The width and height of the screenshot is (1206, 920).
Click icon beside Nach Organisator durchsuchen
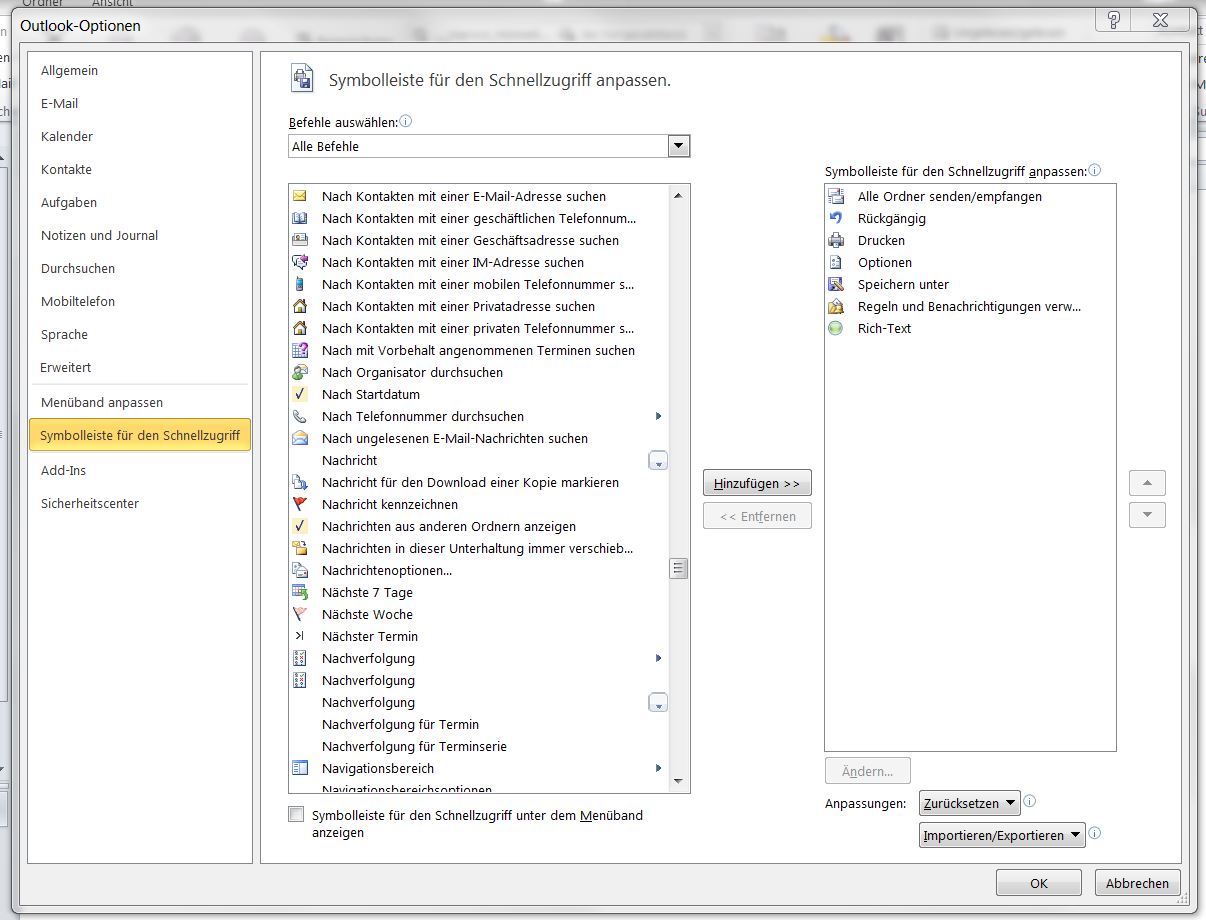coord(300,372)
